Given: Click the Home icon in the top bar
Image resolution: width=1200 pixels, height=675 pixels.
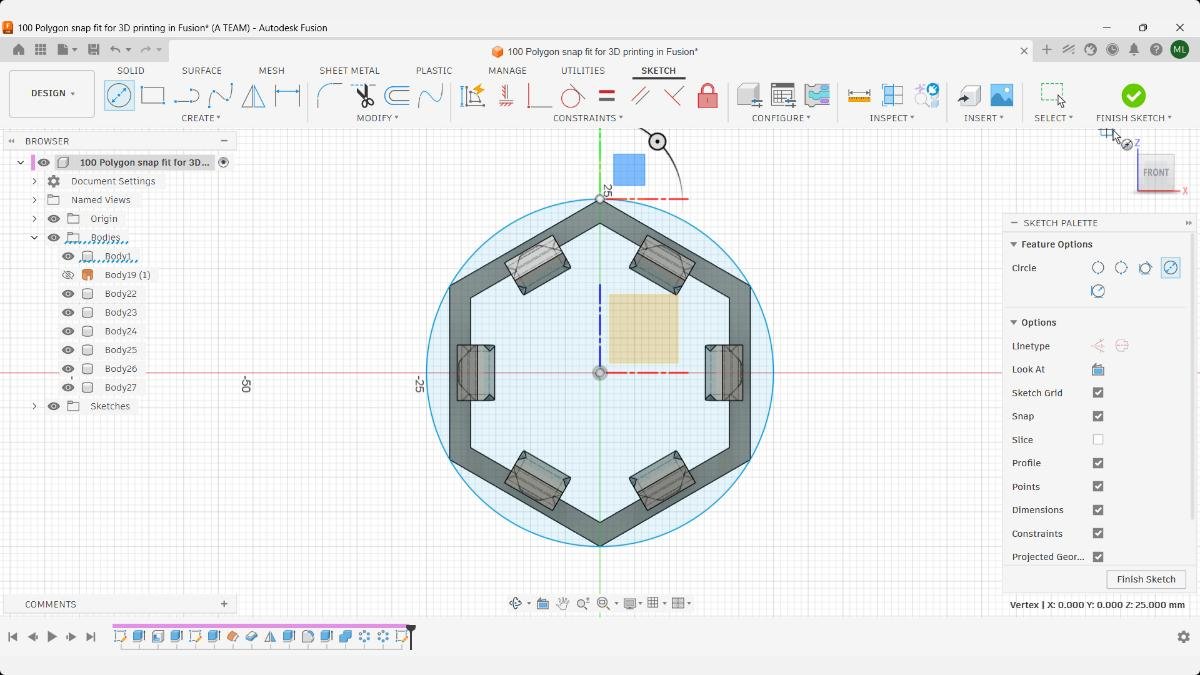Looking at the screenshot, I should pyautogui.click(x=18, y=50).
